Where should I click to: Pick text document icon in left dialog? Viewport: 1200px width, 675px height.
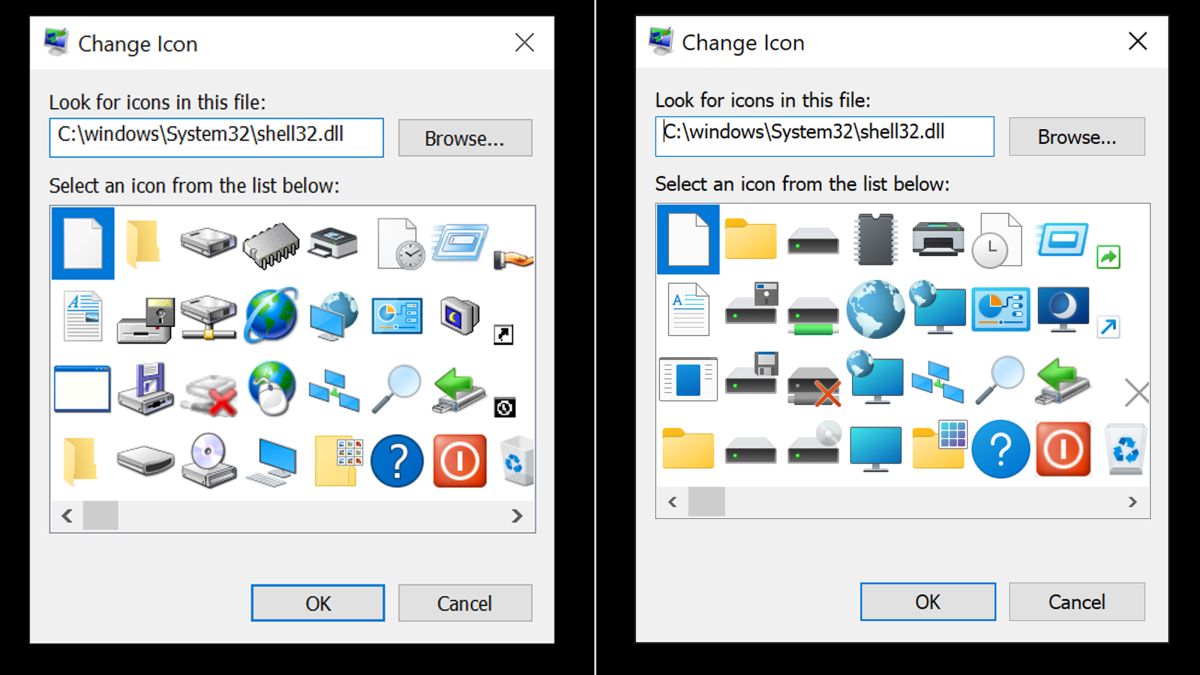click(x=83, y=316)
